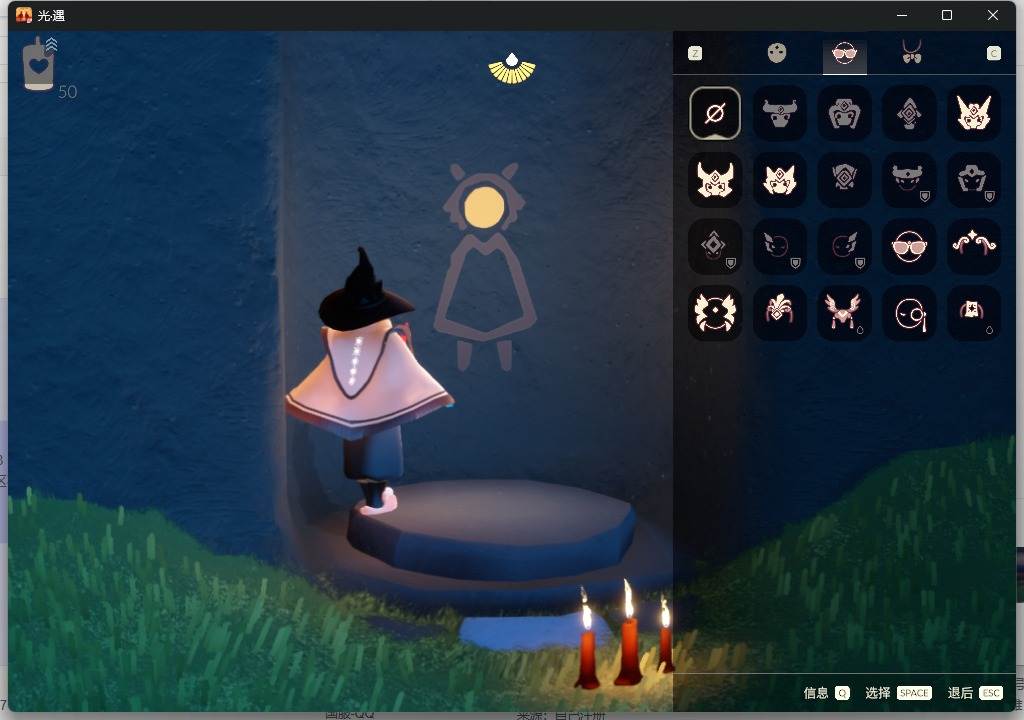Click the Z previous-category key

[695, 54]
